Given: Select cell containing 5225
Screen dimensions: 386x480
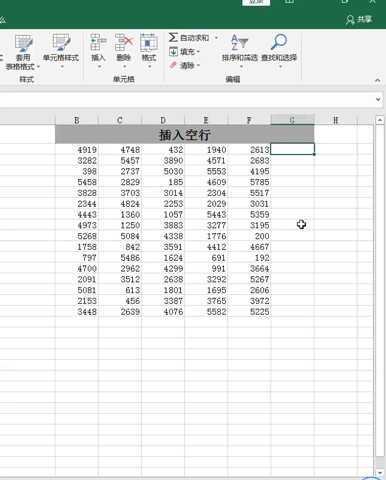Looking at the screenshot, I should tap(249, 312).
